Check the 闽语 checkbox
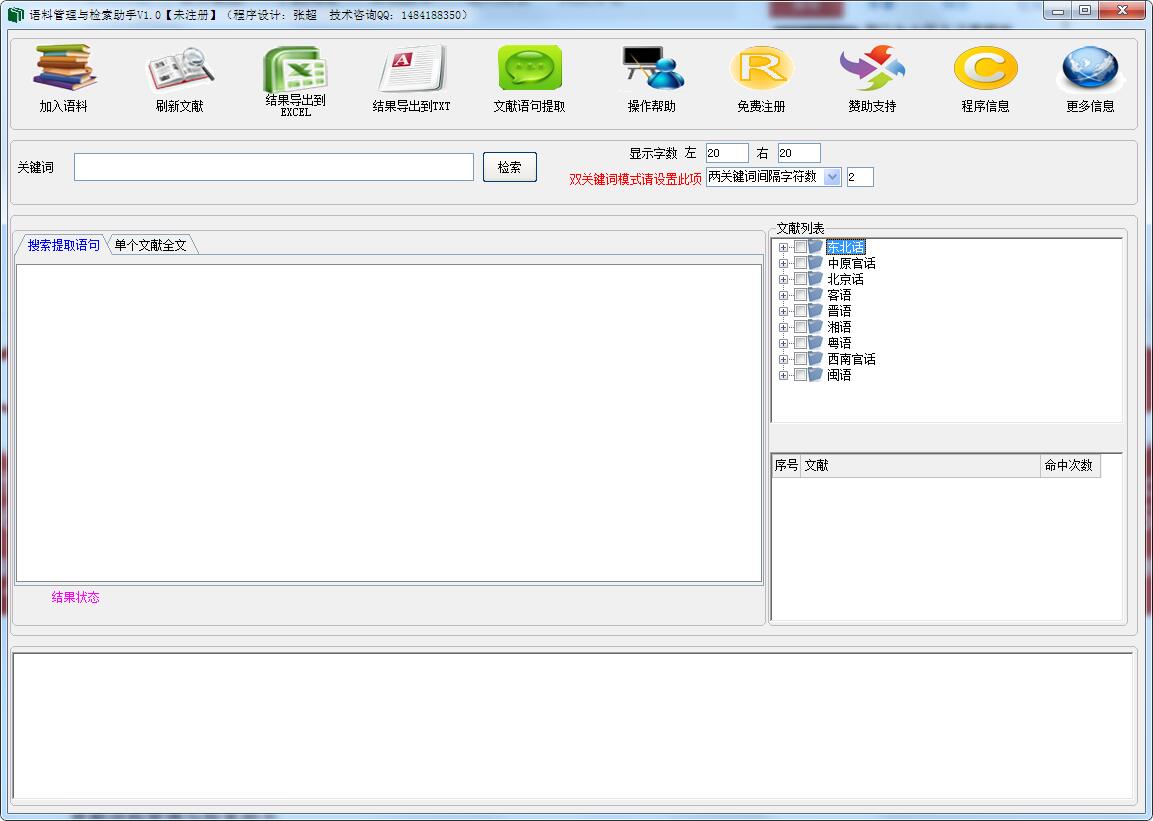 point(800,375)
